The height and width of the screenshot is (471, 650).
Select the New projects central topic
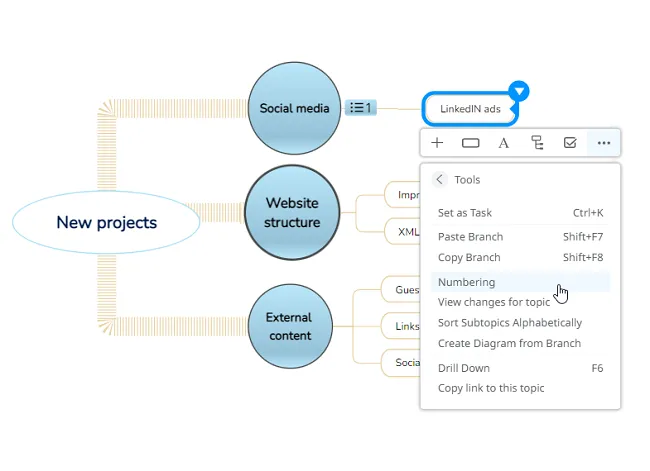click(106, 222)
